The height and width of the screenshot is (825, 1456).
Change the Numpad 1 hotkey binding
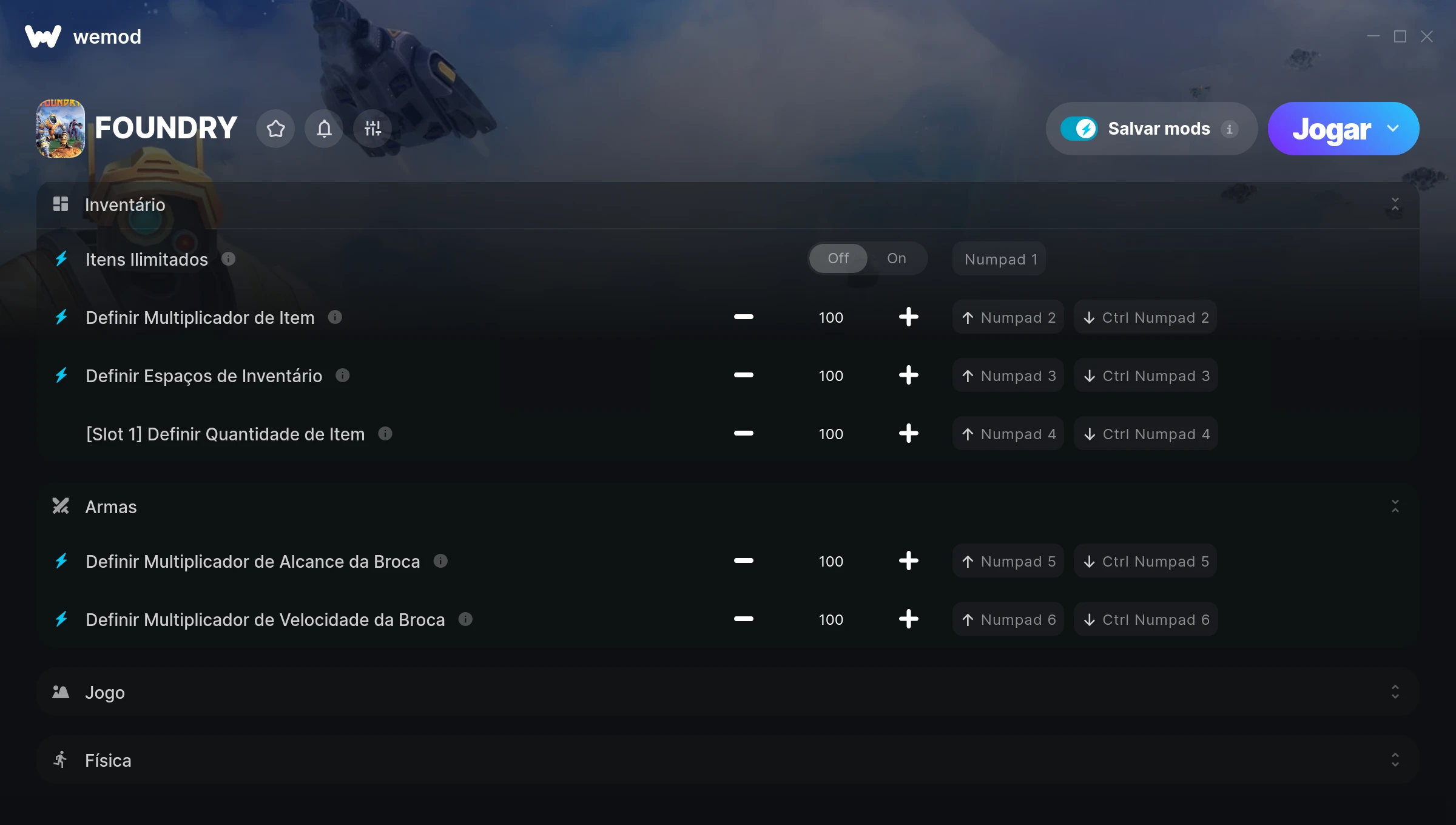(x=999, y=259)
